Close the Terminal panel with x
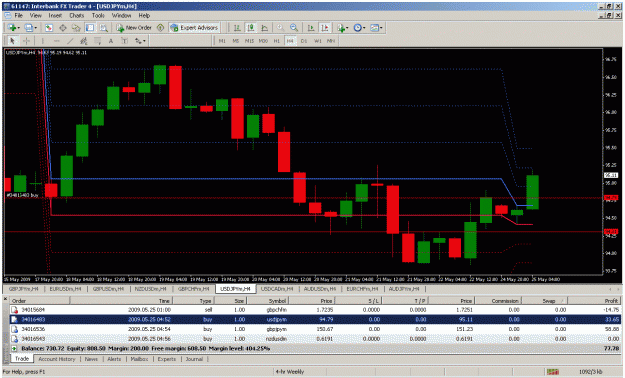Screen dimensions: 625x378 (5, 298)
